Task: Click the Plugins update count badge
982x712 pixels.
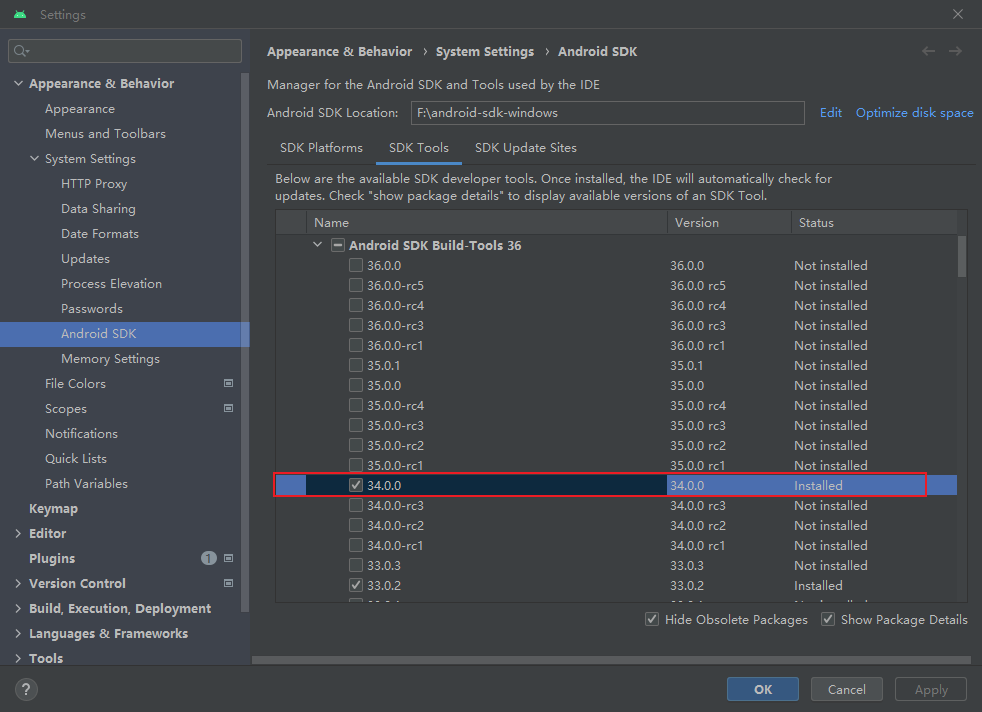Action: pyautogui.click(x=209, y=558)
